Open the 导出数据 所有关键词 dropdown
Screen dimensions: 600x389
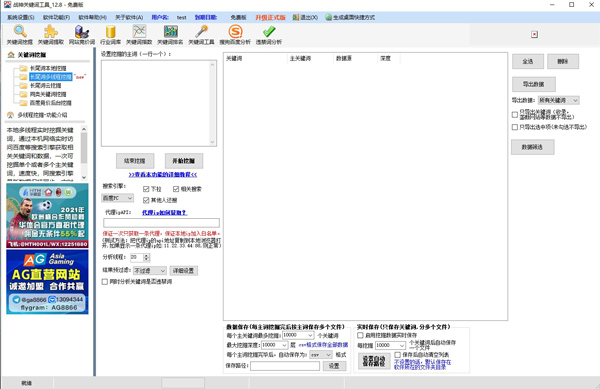pyautogui.click(x=558, y=100)
